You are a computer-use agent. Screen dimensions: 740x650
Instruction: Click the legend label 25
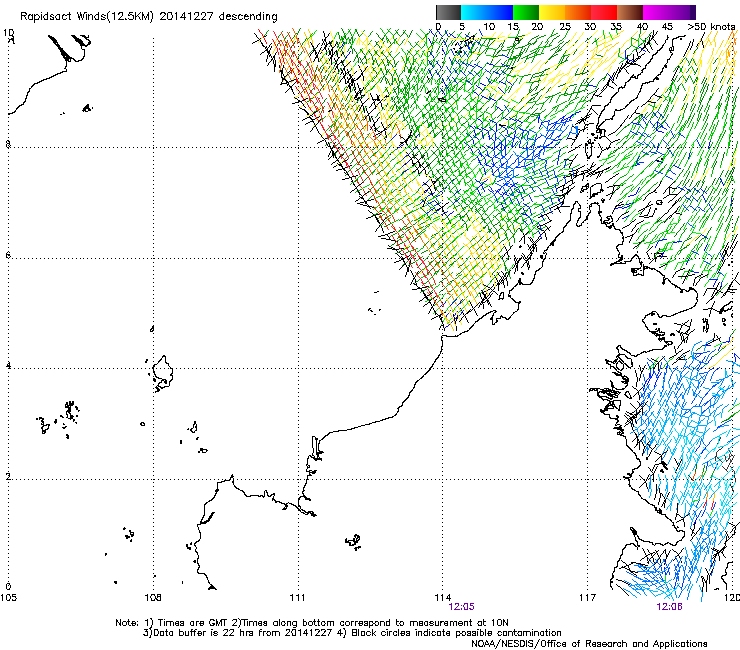[x=565, y=26]
